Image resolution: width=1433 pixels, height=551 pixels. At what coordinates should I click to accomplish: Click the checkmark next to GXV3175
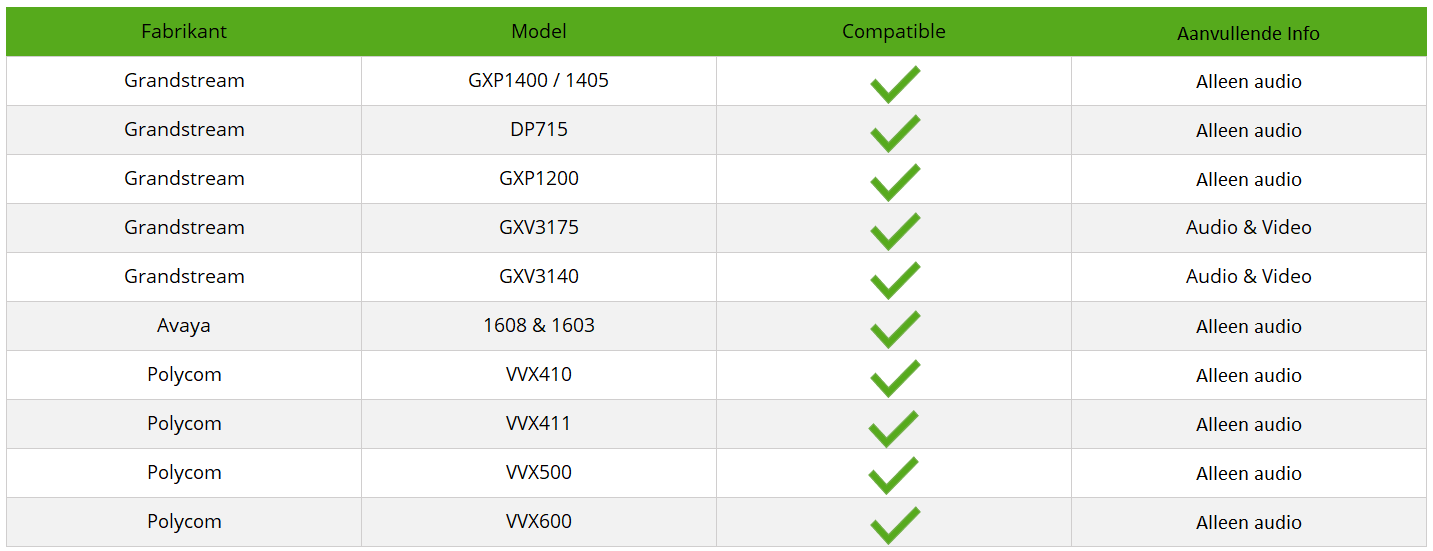tap(894, 230)
